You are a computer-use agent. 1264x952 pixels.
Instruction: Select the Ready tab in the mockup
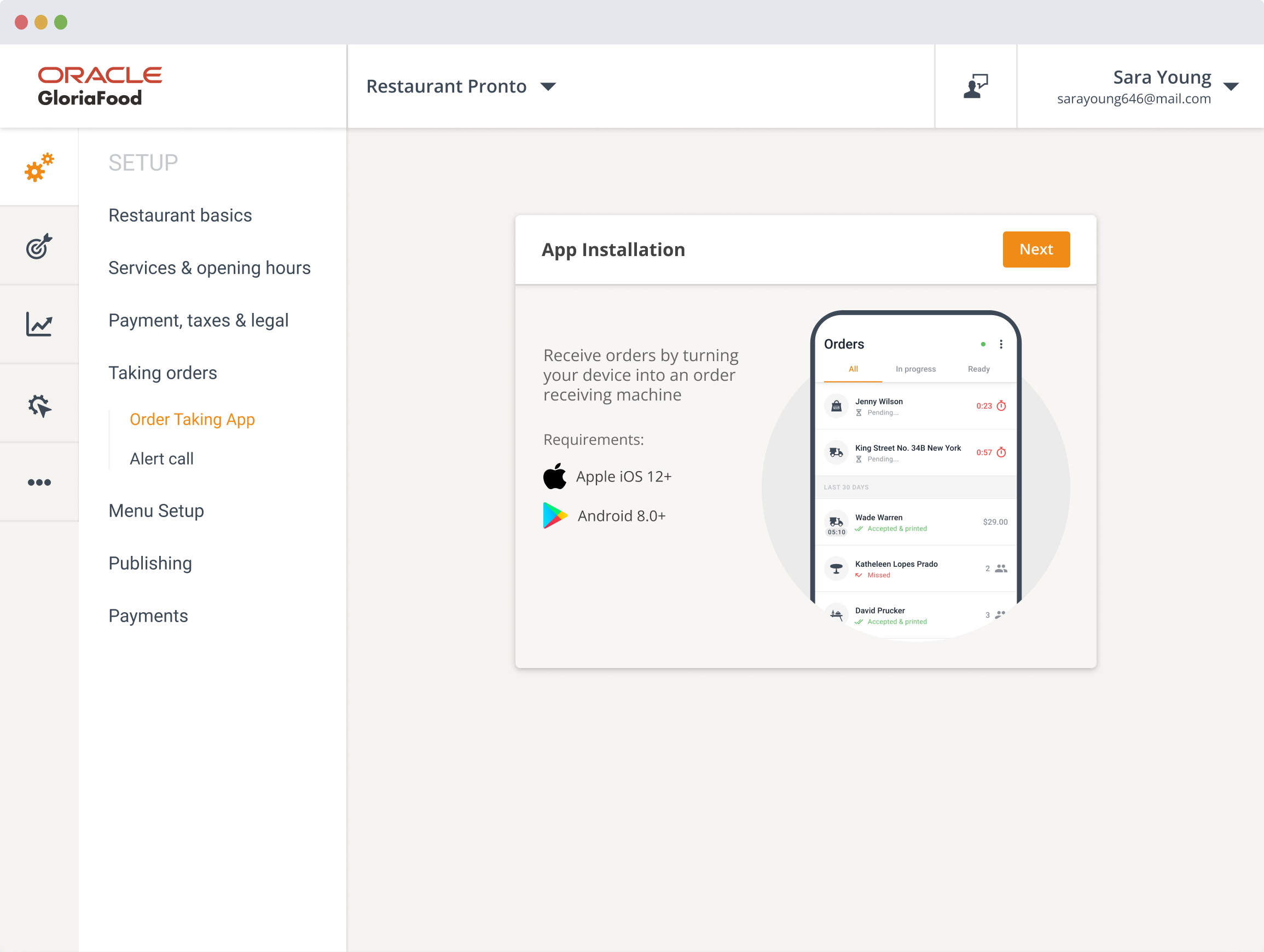point(978,369)
